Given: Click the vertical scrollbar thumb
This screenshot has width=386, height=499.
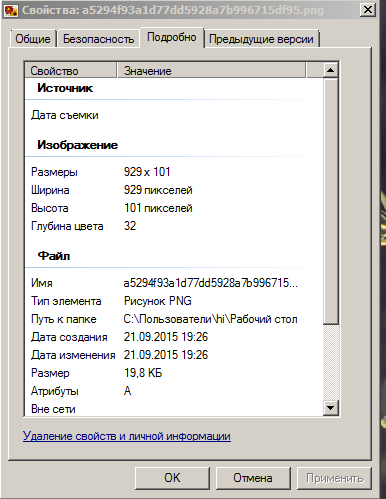Looking at the screenshot, I should click(x=330, y=201).
